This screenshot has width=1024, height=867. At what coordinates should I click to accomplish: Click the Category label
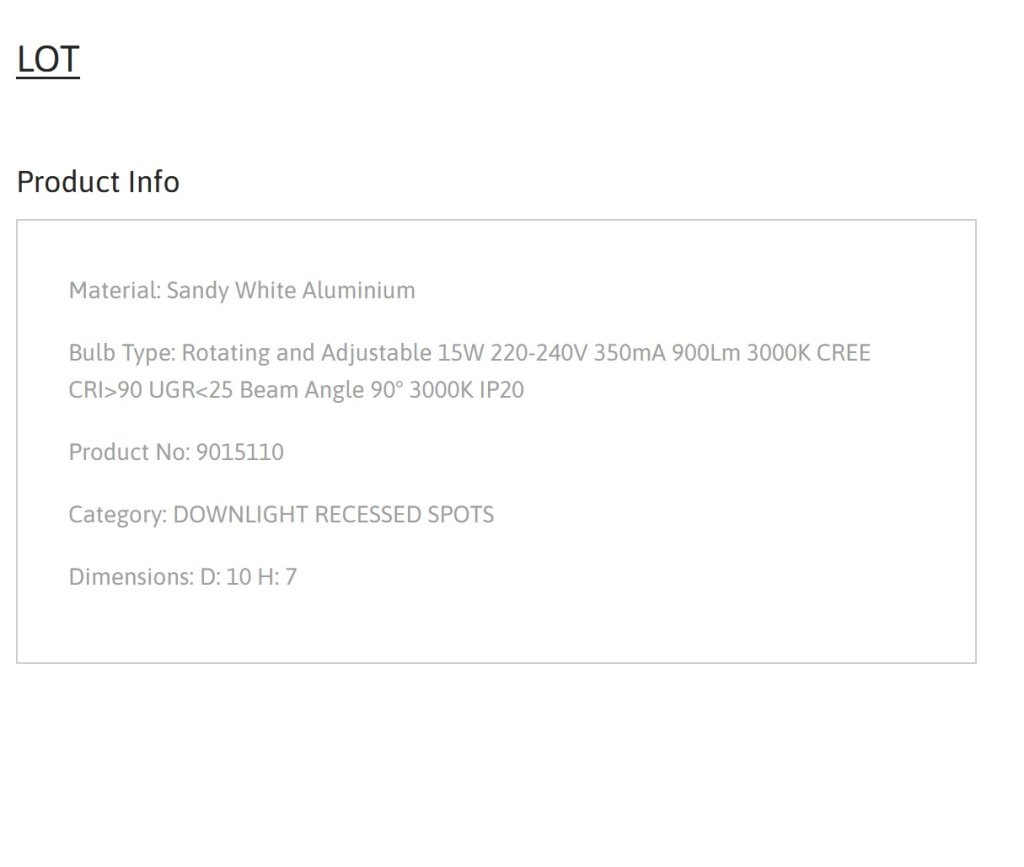118,514
